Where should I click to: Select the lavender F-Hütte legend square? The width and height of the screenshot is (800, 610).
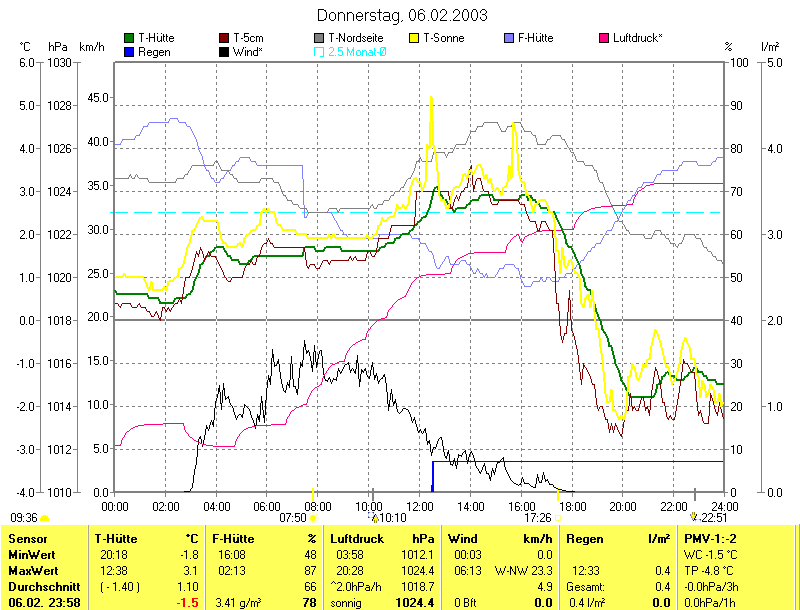click(x=509, y=38)
